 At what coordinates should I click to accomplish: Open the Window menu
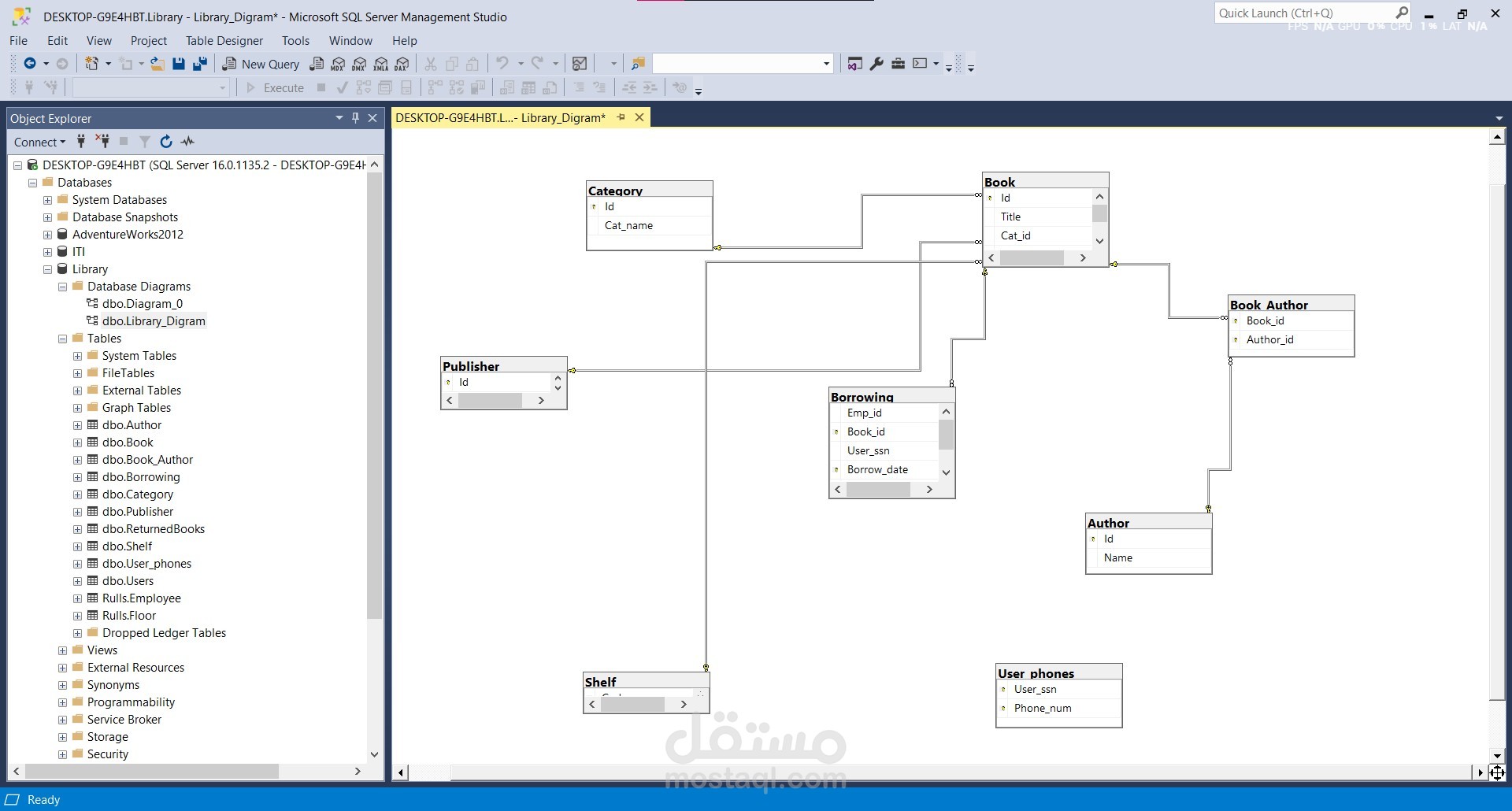pos(350,40)
